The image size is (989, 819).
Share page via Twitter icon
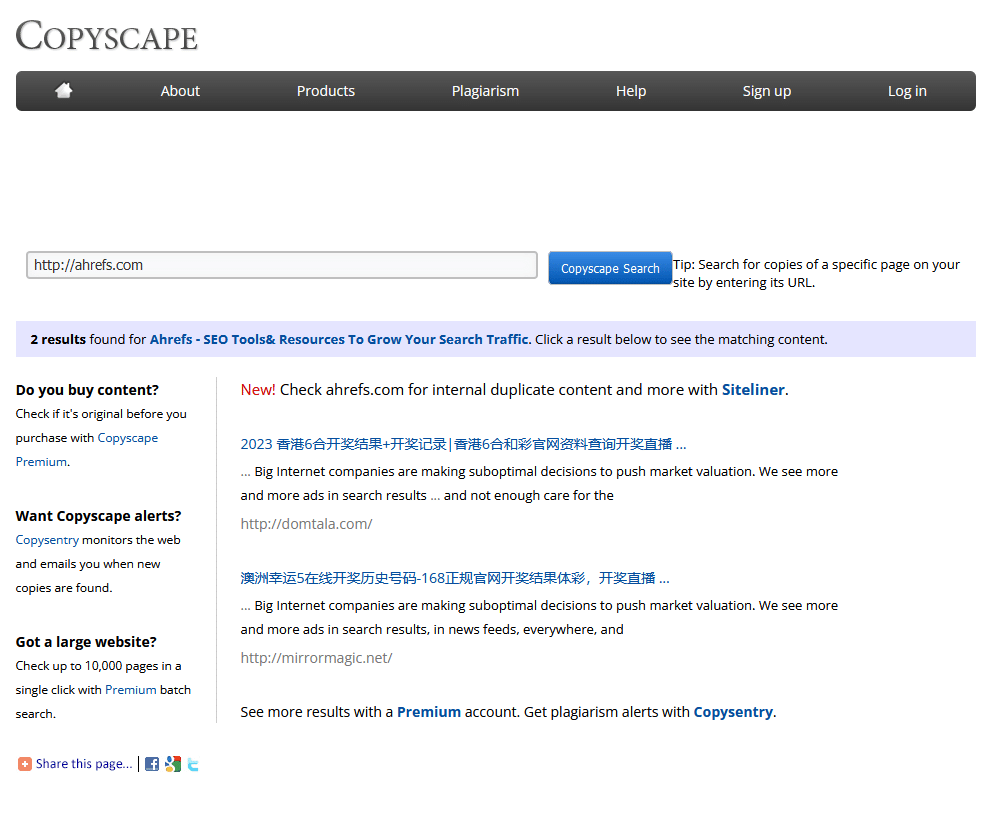click(x=194, y=764)
